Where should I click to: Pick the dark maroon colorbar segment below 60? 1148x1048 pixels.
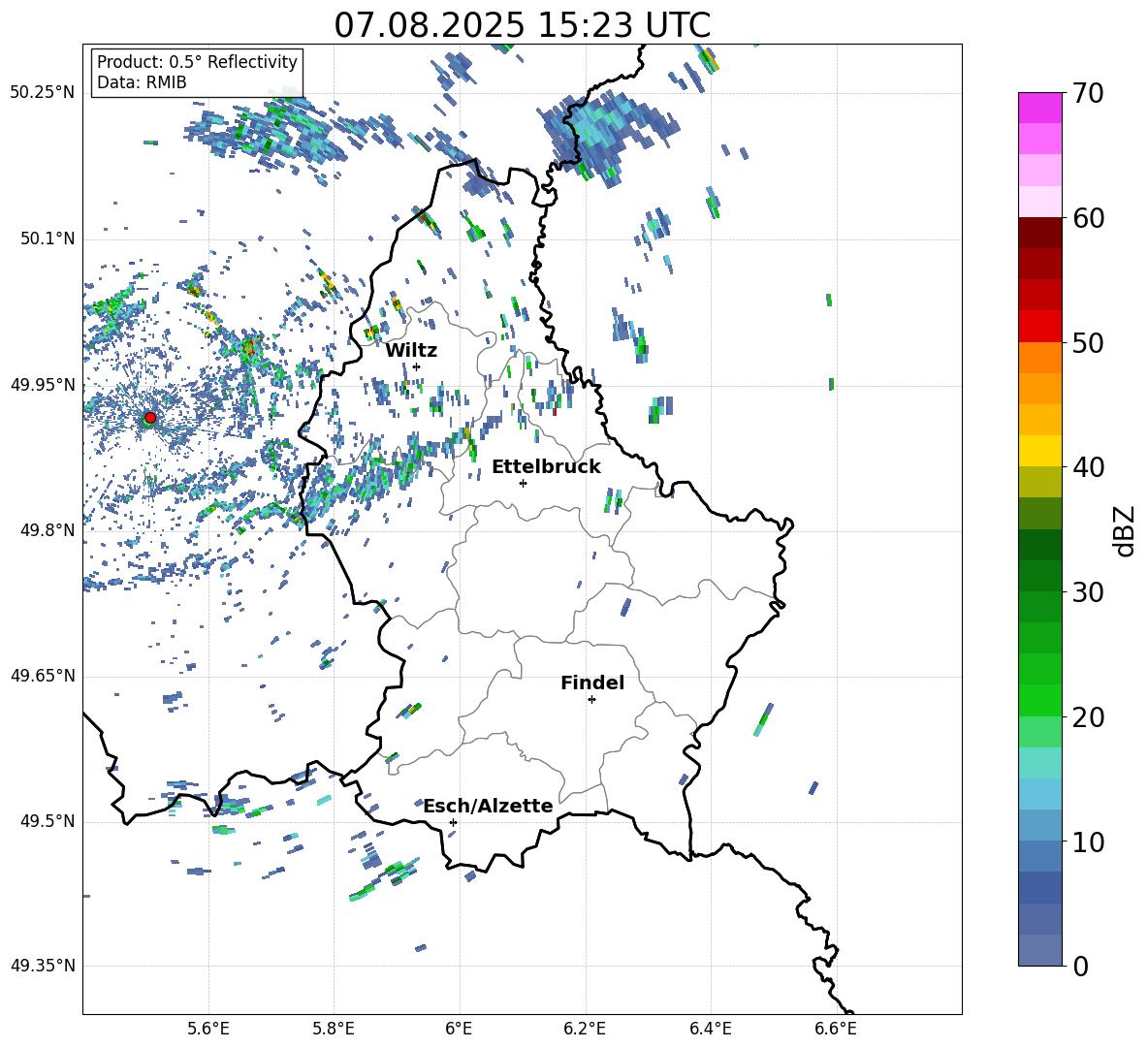pyautogui.click(x=1039, y=233)
